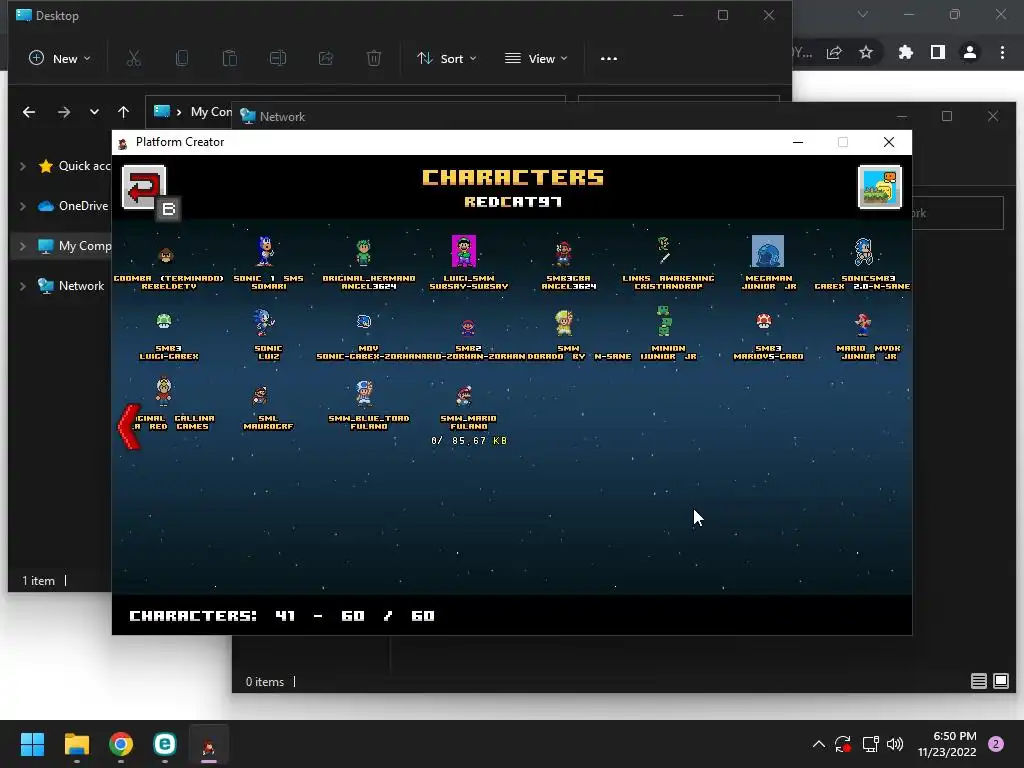The height and width of the screenshot is (768, 1024).
Task: Choose the Sonic character by Luiz
Action: tap(264, 322)
